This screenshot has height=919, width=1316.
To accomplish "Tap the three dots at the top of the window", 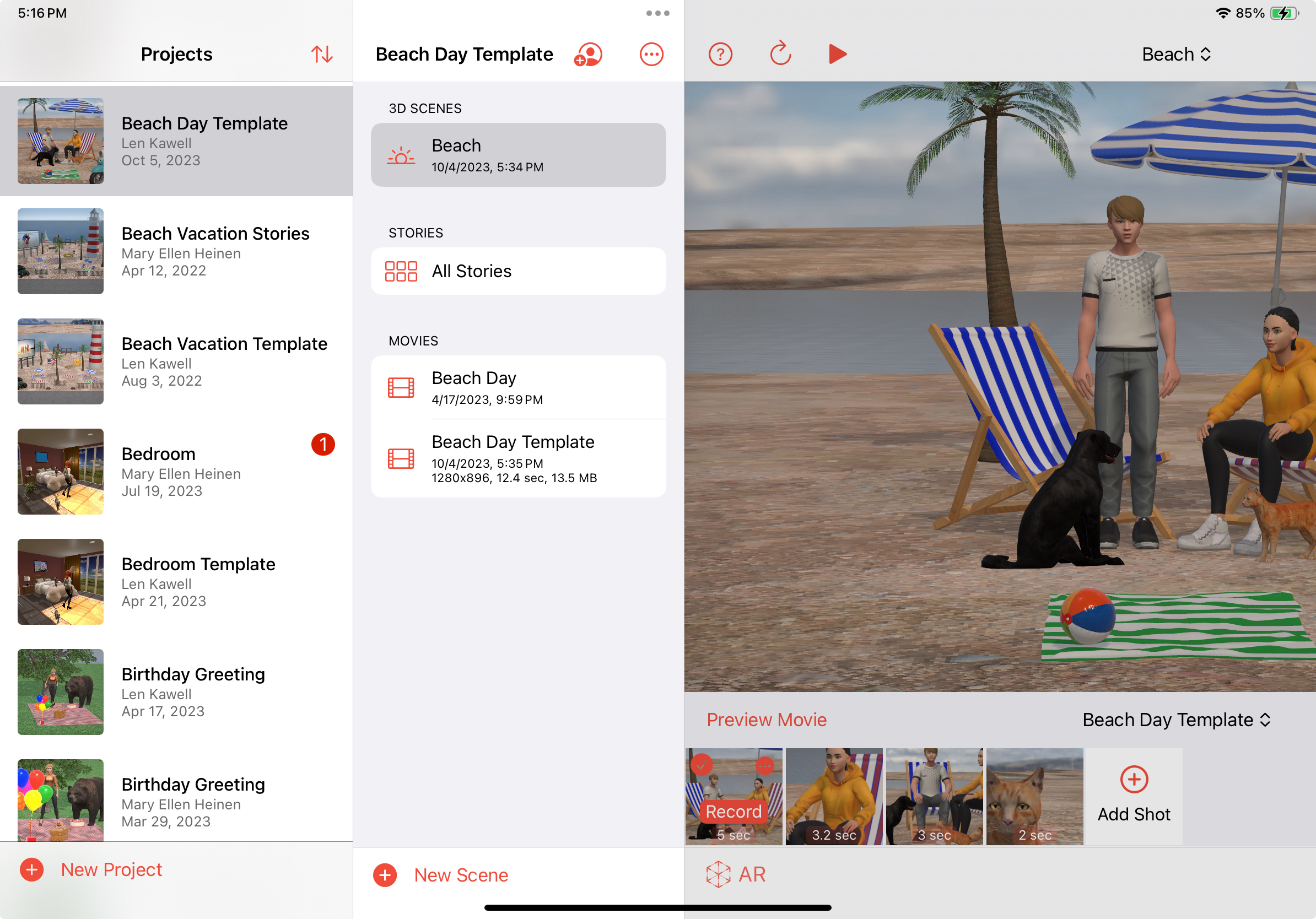I will (657, 13).
